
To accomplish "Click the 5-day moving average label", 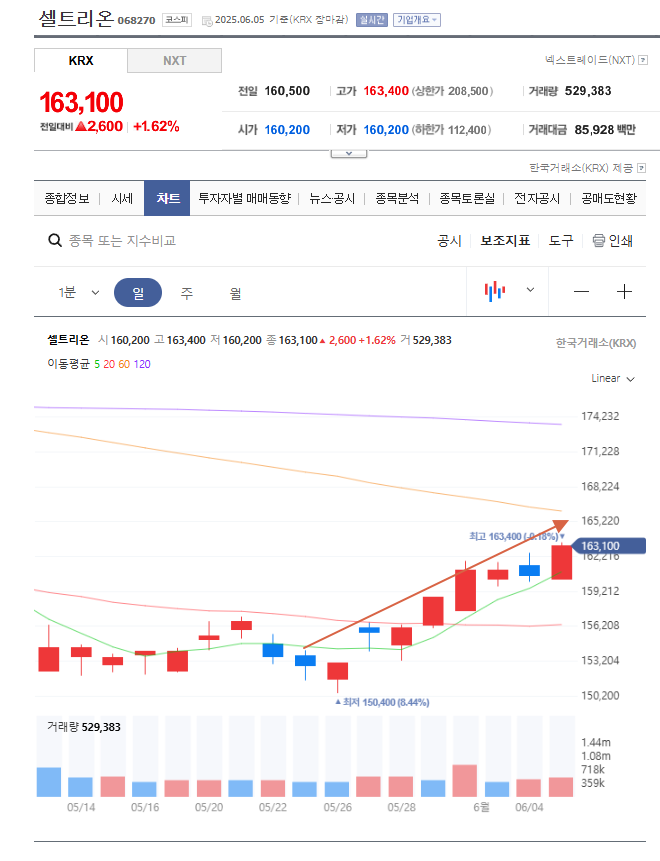I will (97, 364).
